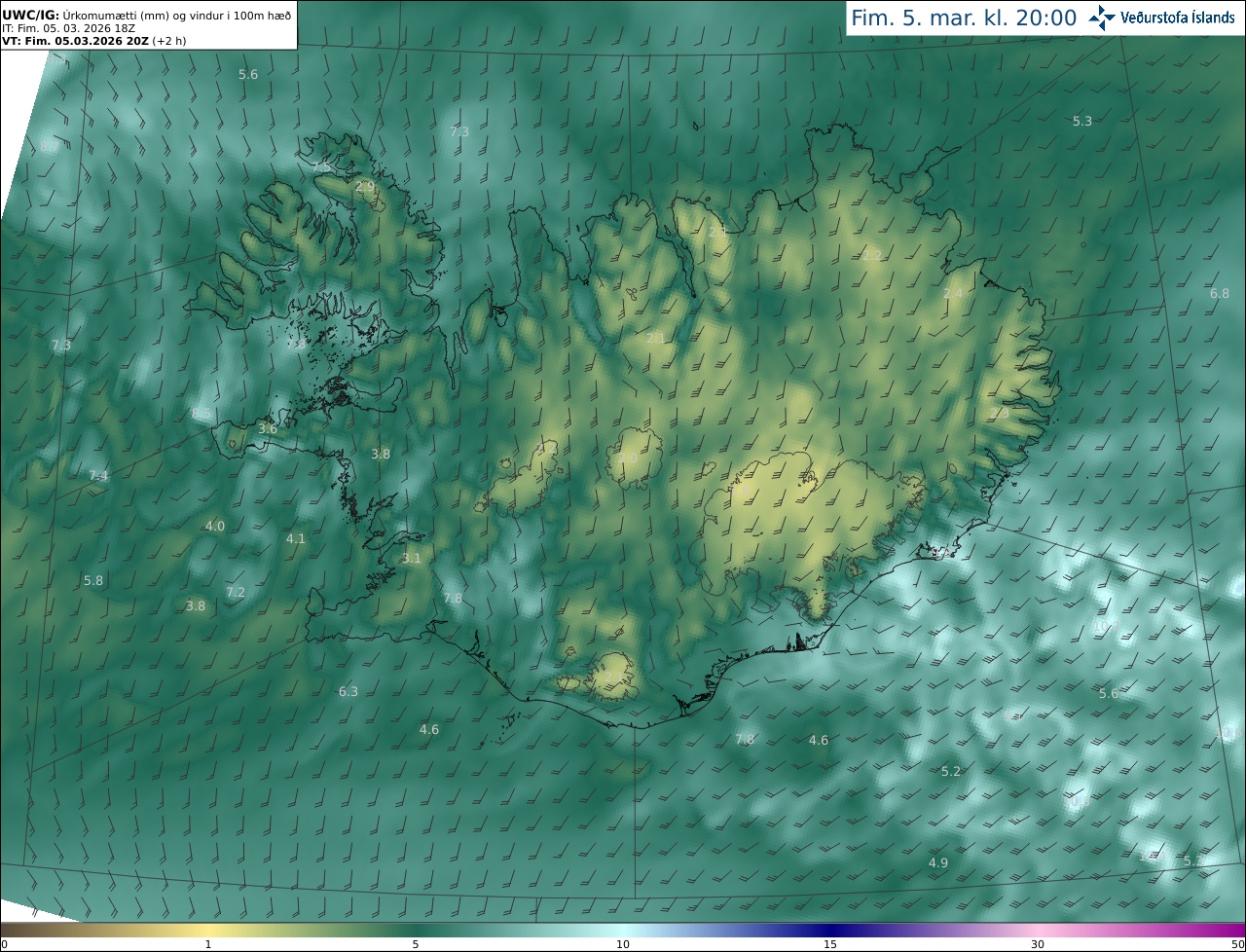Click the 6.8 value on the map
Image resolution: width=1246 pixels, height=952 pixels.
pyautogui.click(x=1220, y=293)
